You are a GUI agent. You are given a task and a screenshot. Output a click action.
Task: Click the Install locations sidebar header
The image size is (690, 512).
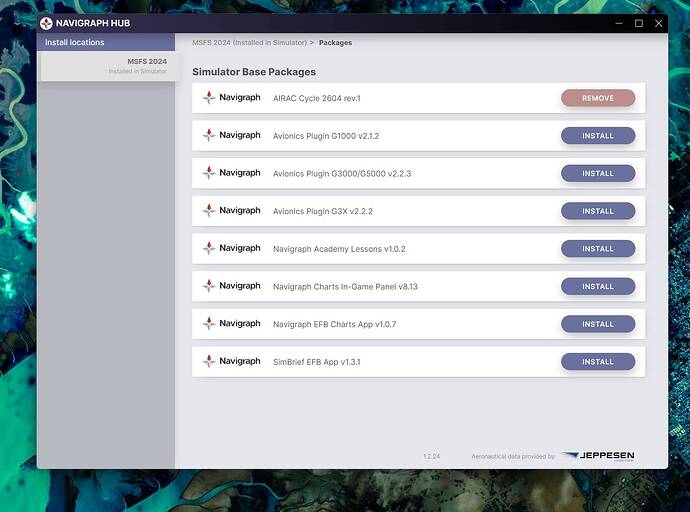tap(106, 42)
